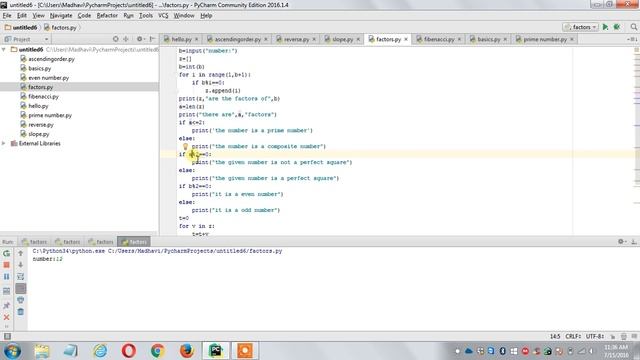The width and height of the screenshot is (640, 360).
Task: Click the restore layout icon in Run panel
Action: (x=7, y=291)
